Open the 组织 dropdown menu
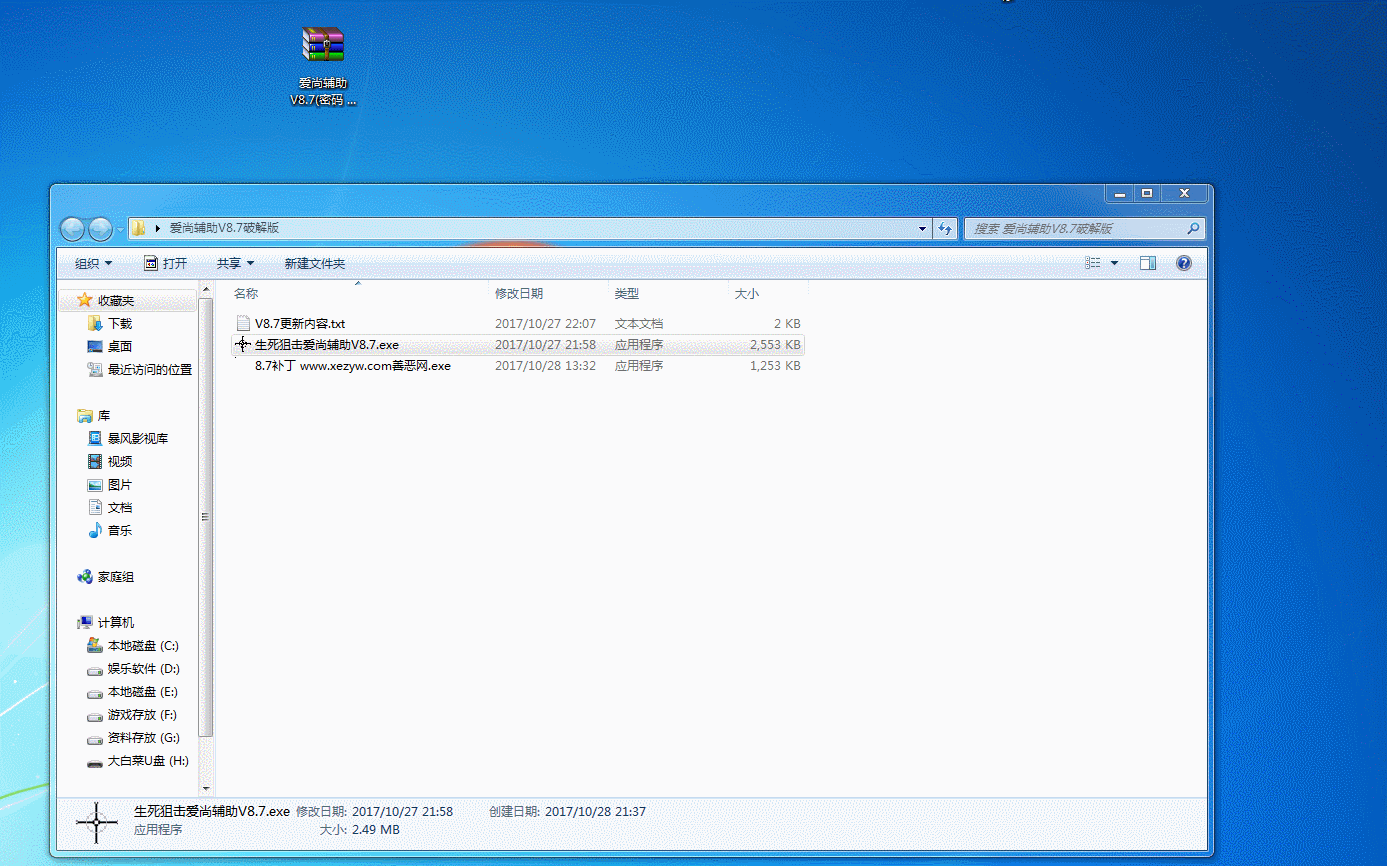Image resolution: width=1387 pixels, height=866 pixels. coord(94,263)
